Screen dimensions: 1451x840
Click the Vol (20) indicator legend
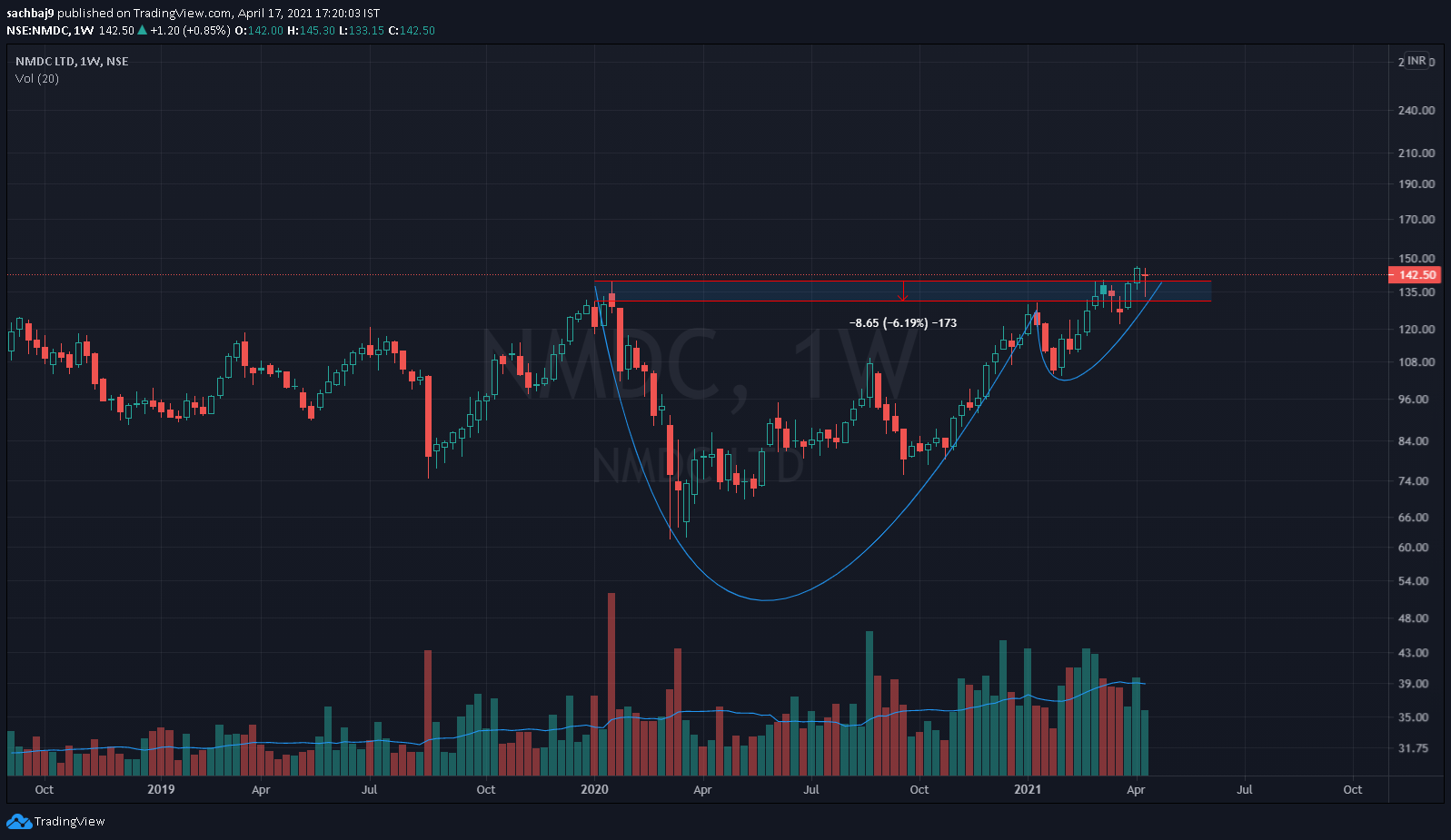pos(37,78)
